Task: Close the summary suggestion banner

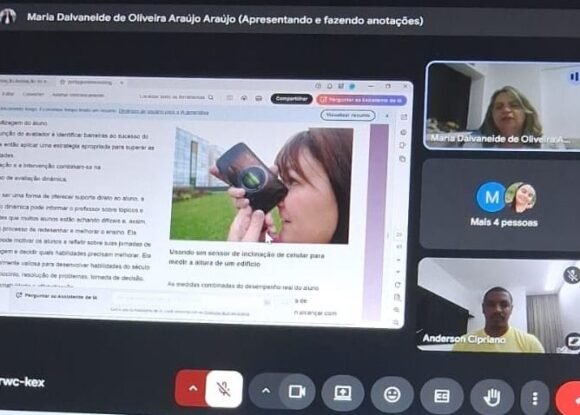Action: point(387,116)
